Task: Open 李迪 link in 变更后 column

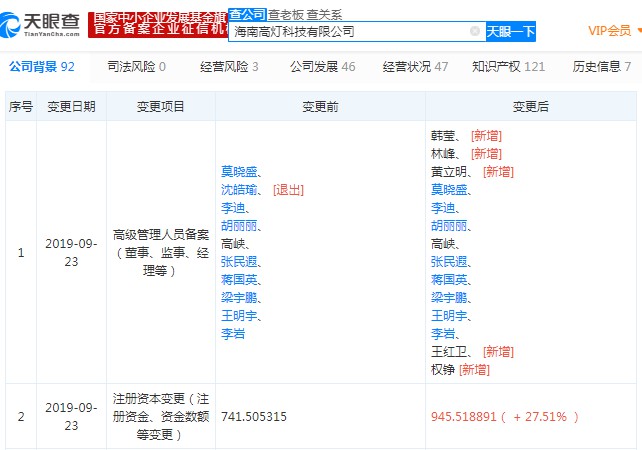Action: point(443,208)
